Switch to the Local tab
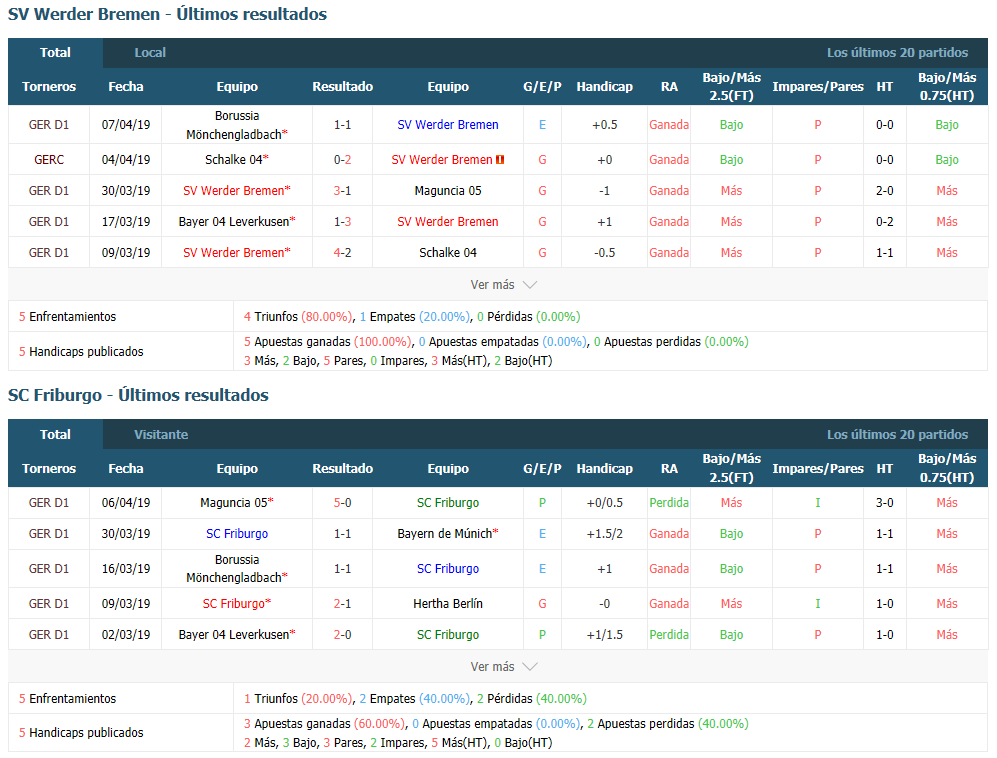 (150, 53)
